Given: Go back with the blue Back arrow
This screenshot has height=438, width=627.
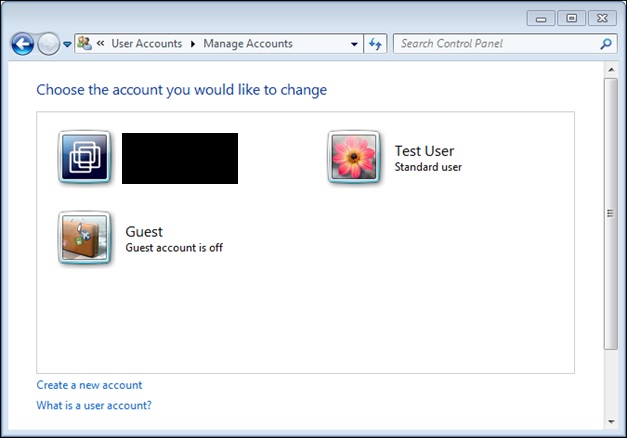Looking at the screenshot, I should pyautogui.click(x=22, y=44).
